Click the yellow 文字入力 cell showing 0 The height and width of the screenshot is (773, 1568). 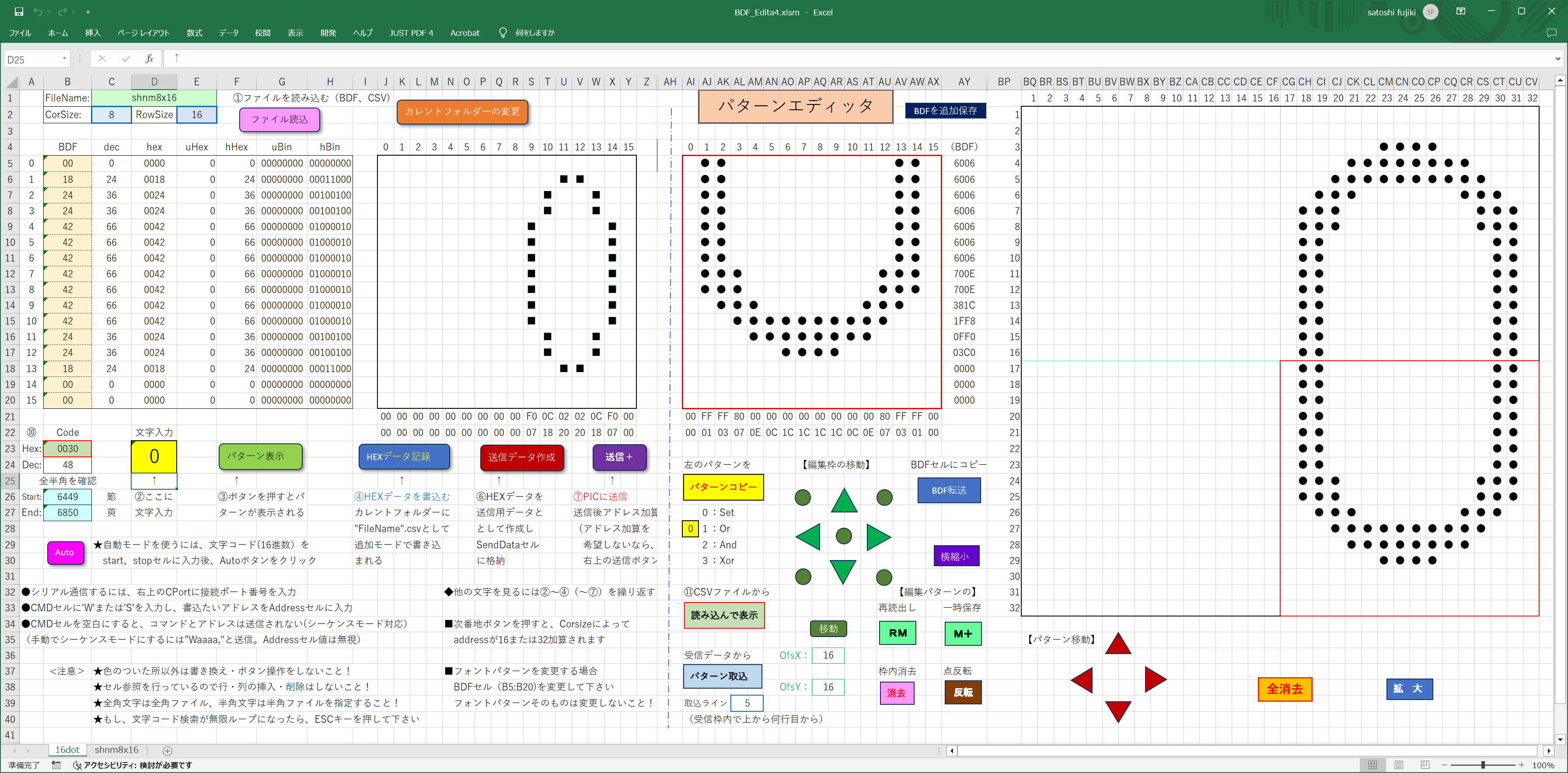click(154, 457)
